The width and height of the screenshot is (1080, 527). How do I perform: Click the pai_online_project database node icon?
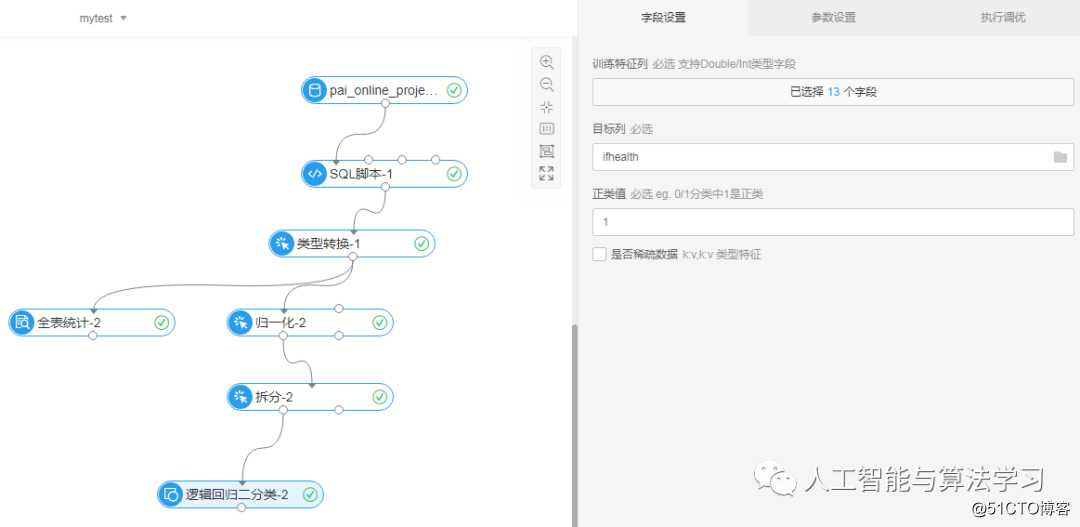pos(315,90)
